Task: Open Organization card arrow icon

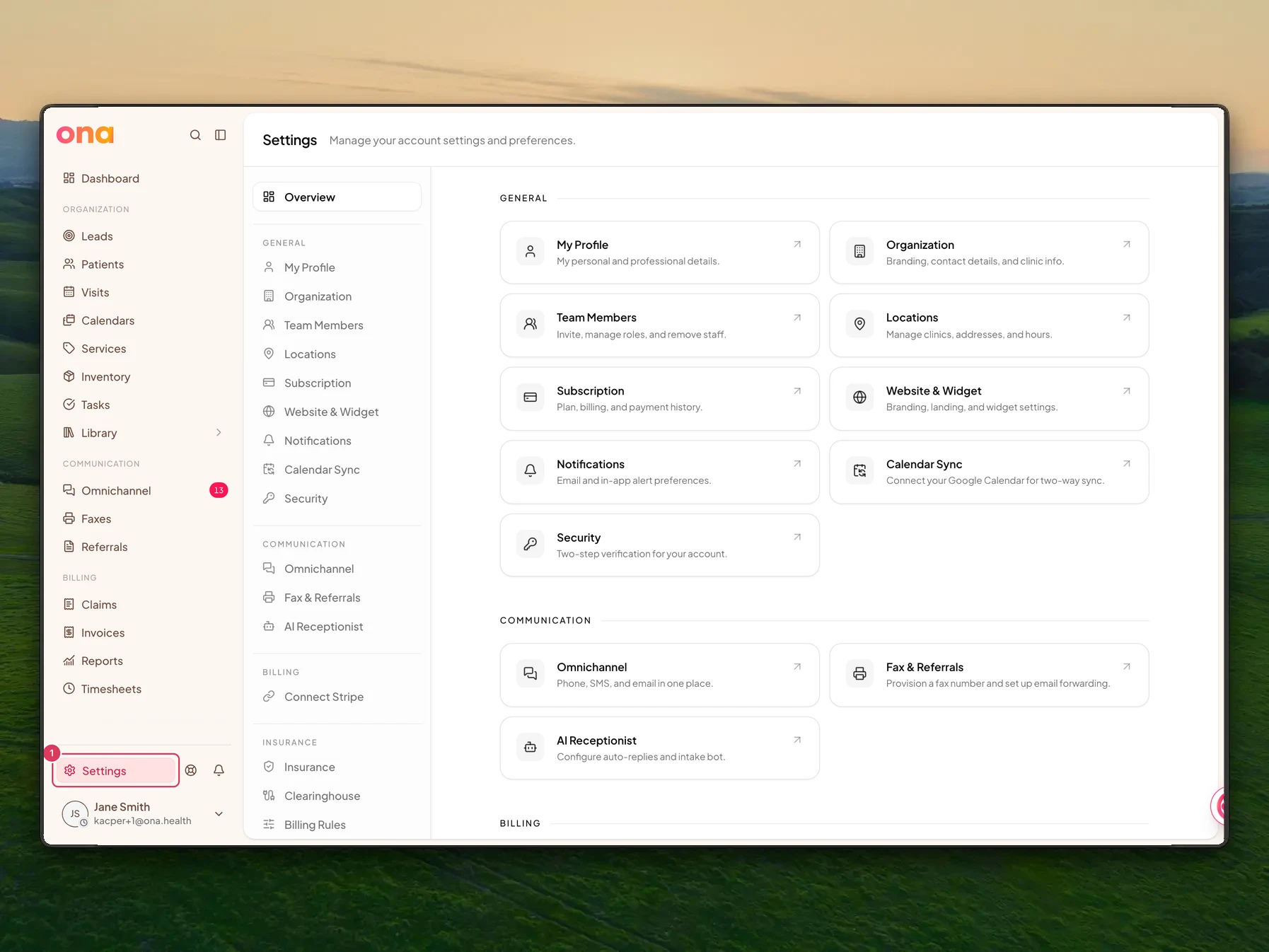Action: (1127, 245)
